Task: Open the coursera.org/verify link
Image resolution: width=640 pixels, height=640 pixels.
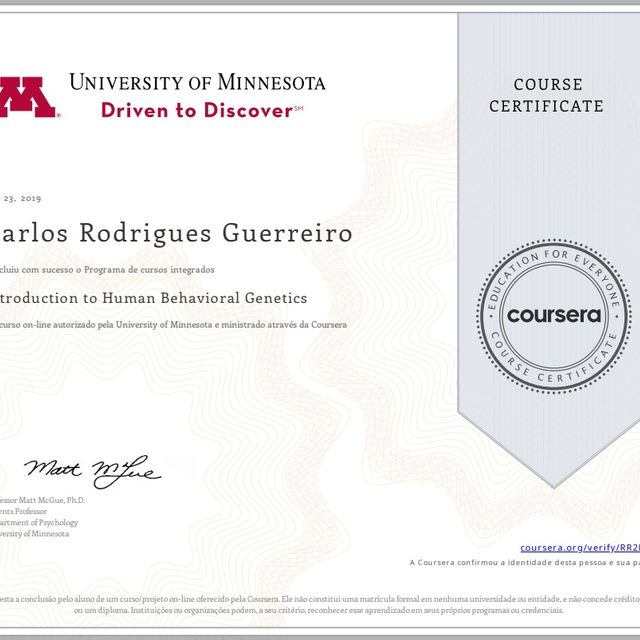Action: pyautogui.click(x=580, y=548)
